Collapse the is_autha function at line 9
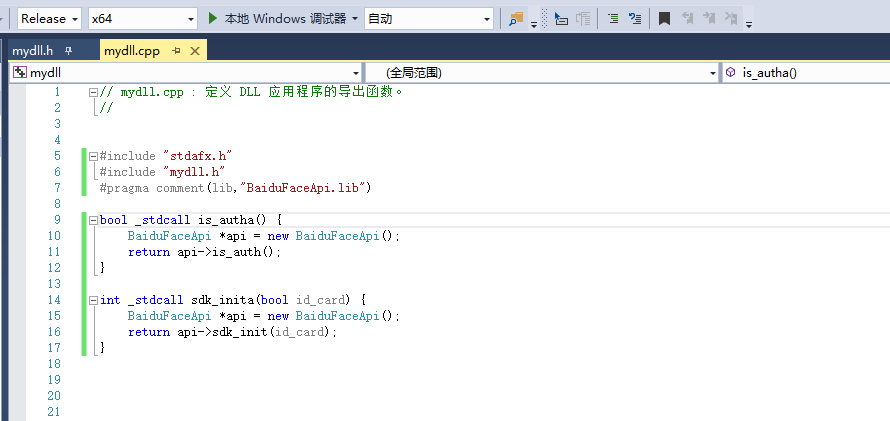 point(93,220)
